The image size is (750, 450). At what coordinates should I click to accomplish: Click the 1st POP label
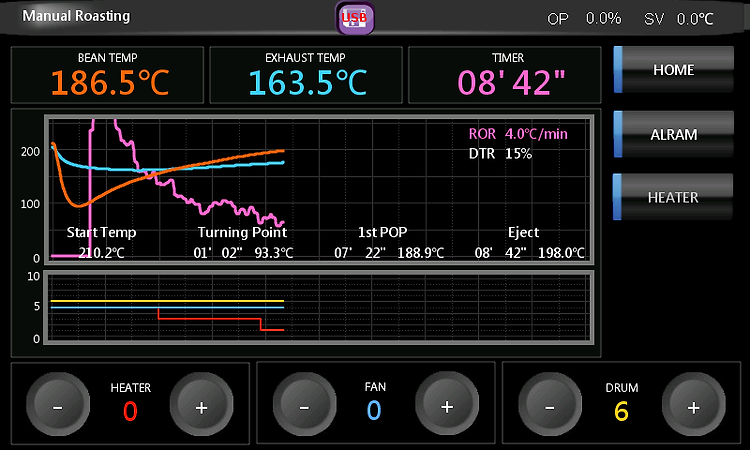coord(383,232)
